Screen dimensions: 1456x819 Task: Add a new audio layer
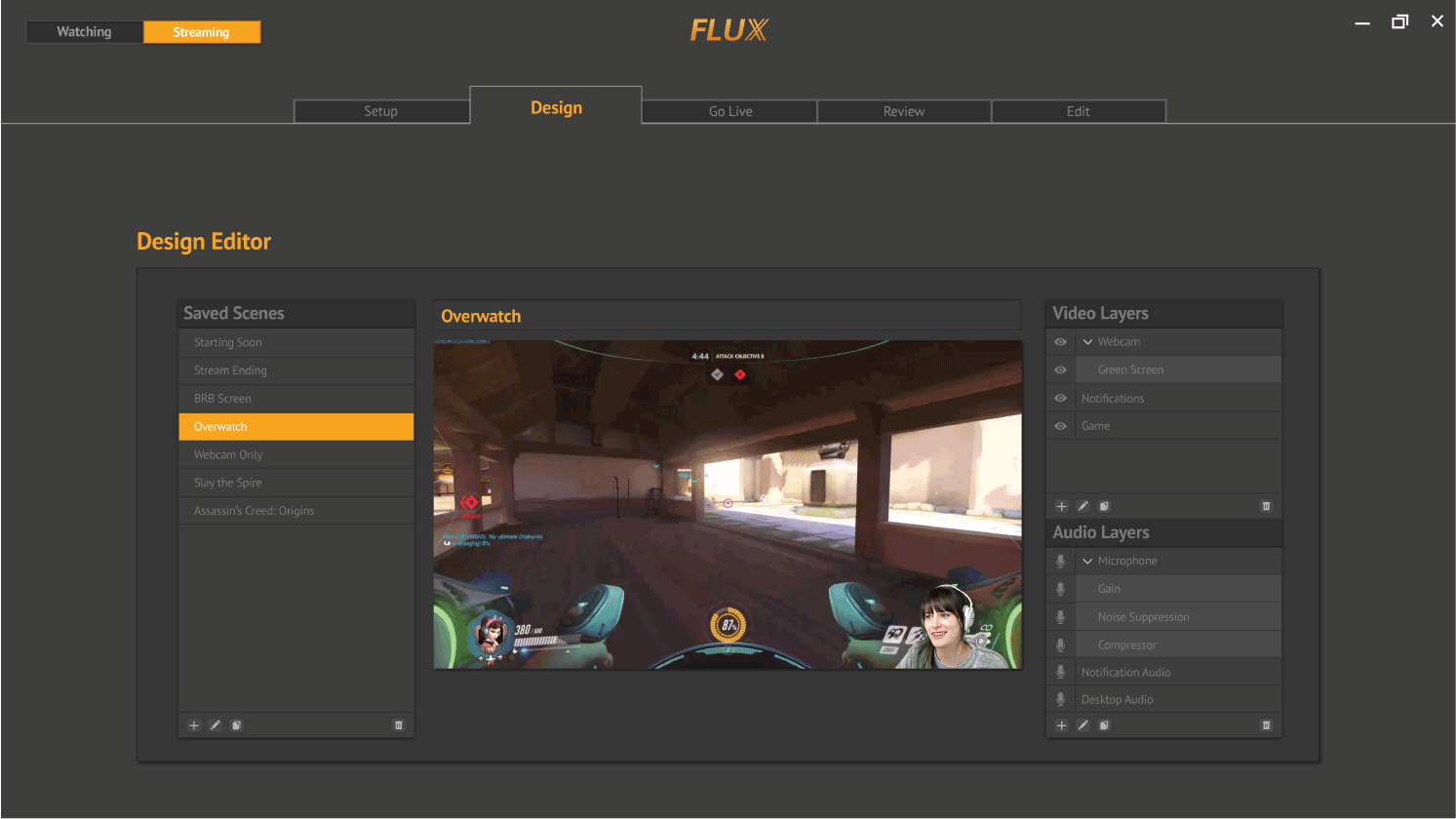click(x=1062, y=725)
